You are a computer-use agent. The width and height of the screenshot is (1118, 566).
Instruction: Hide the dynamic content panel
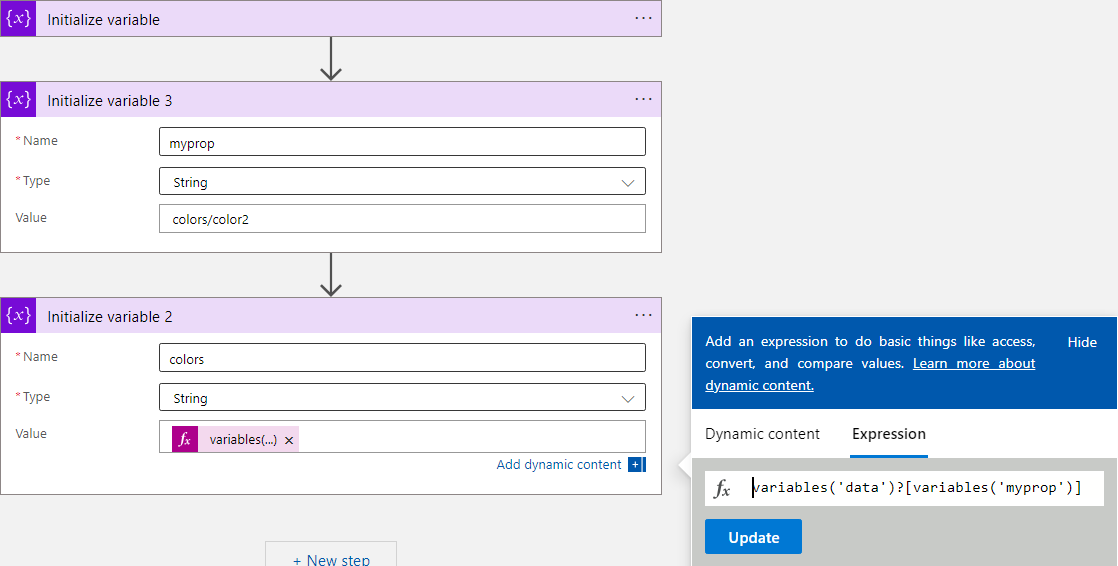pyautogui.click(x=1082, y=342)
